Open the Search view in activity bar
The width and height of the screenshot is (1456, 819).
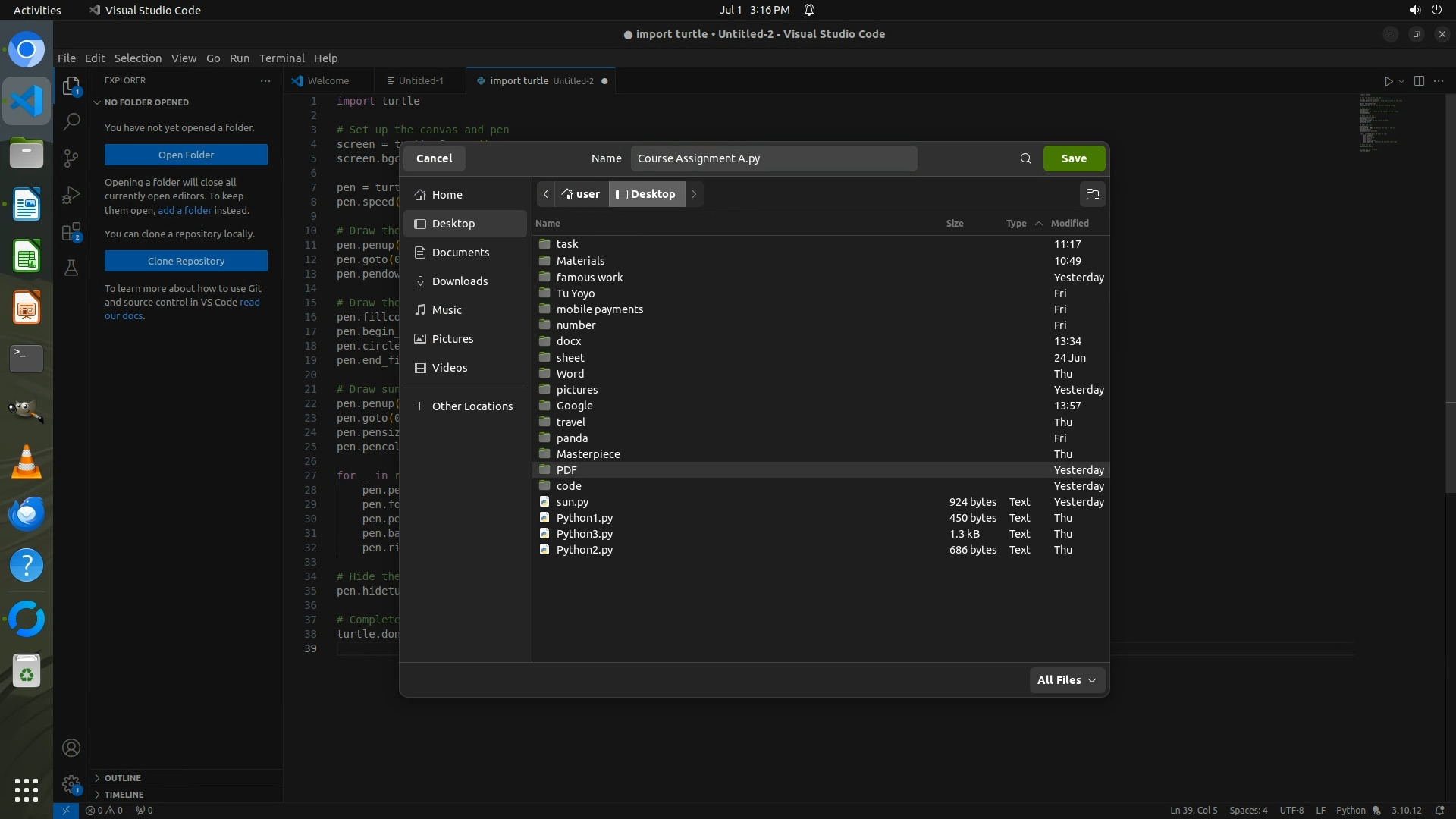coord(71,121)
